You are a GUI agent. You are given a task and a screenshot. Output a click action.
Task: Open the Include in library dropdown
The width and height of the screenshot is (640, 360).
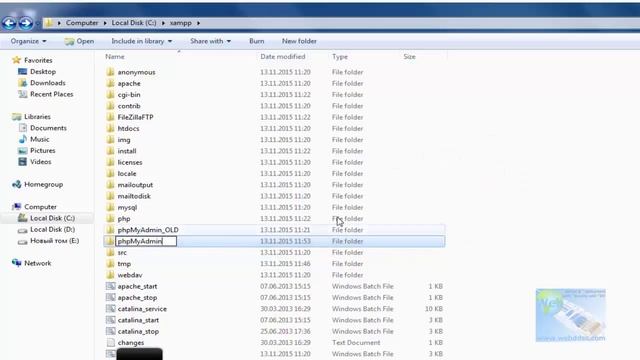[x=142, y=41]
